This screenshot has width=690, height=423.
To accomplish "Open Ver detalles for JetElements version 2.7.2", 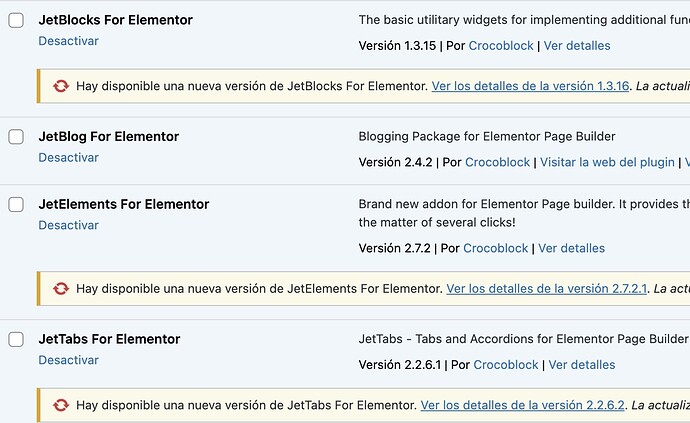I will point(572,248).
